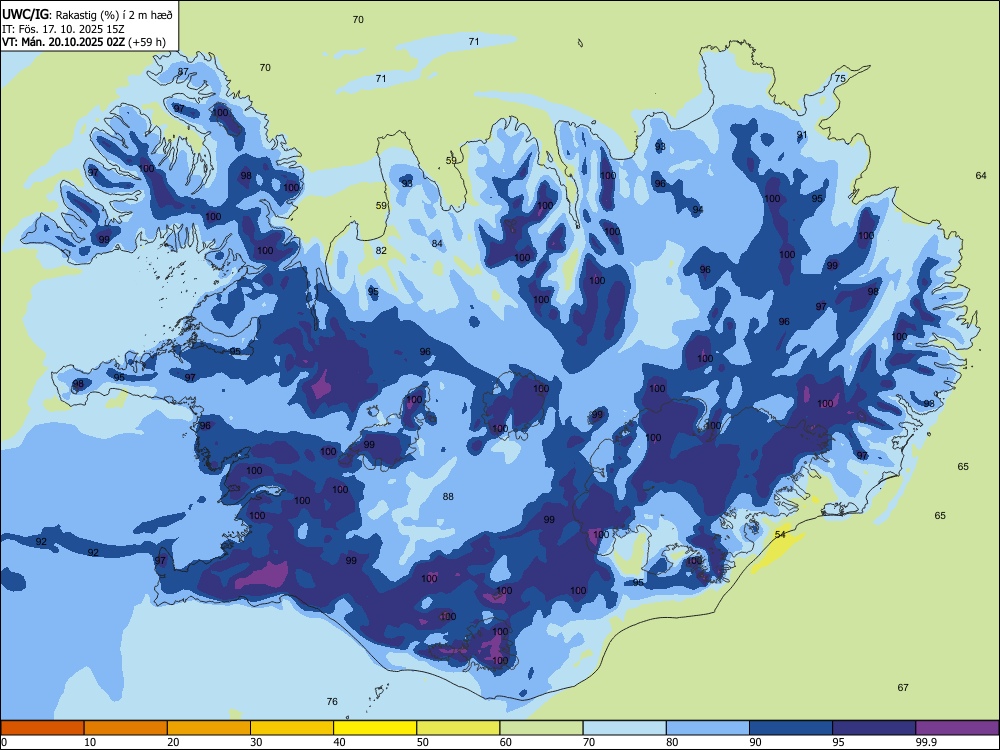Select the '50' legend tick label

point(423,742)
